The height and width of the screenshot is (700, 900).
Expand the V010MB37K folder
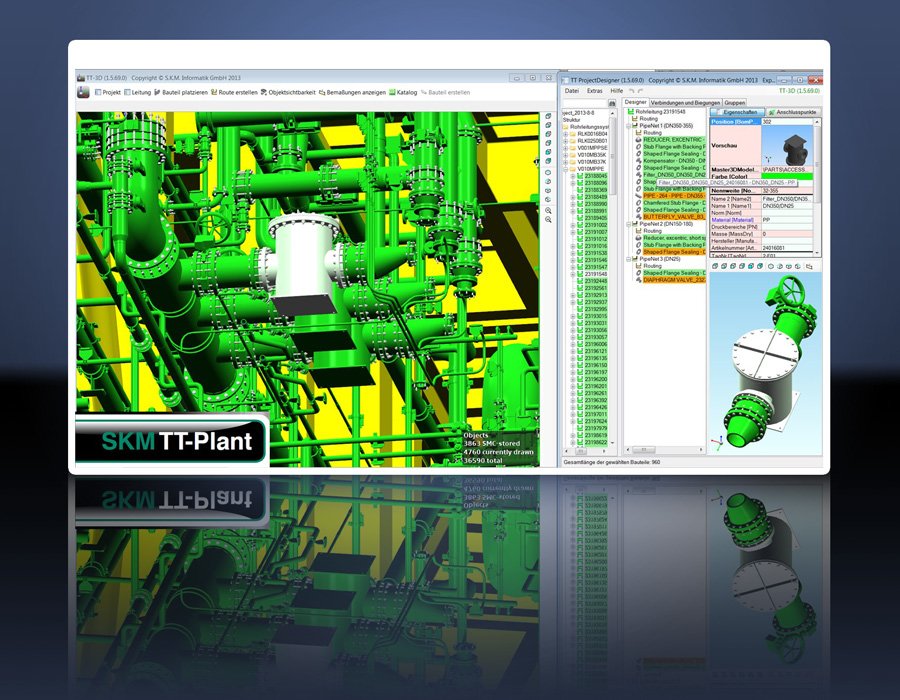pos(565,162)
